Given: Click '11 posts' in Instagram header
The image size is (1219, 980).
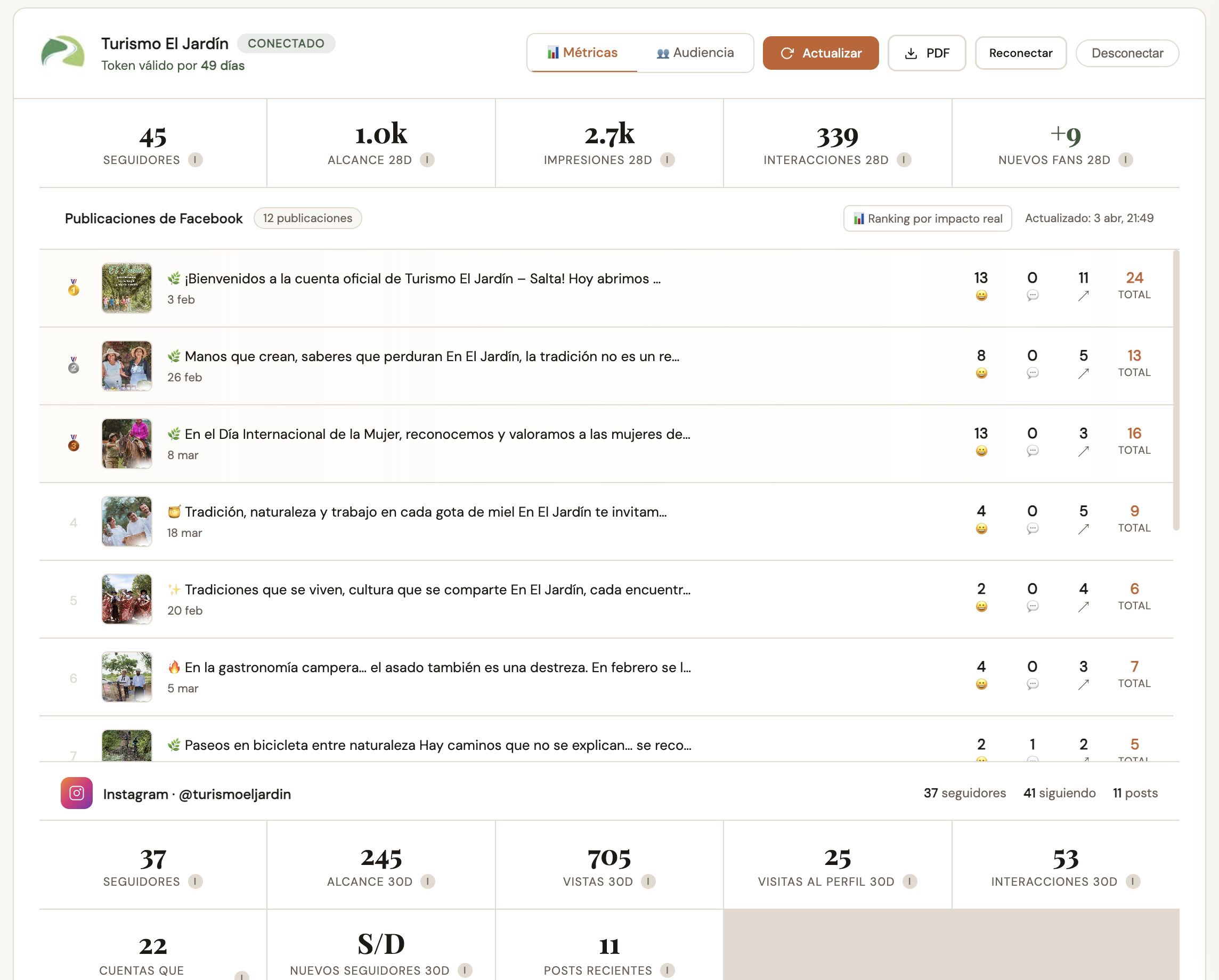Looking at the screenshot, I should (x=1135, y=793).
